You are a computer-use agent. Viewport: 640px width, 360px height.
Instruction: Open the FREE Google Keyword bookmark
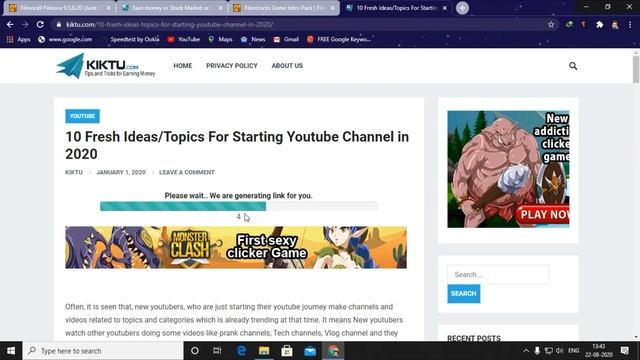point(339,39)
